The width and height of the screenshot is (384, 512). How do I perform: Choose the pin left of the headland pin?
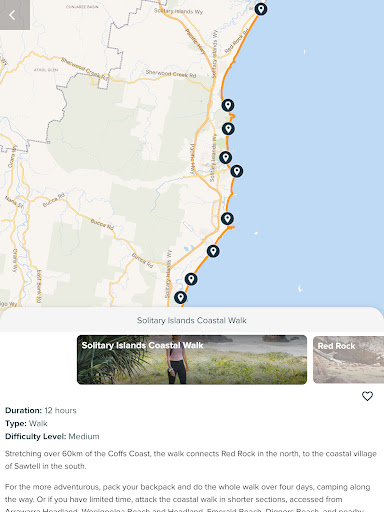[226, 157]
